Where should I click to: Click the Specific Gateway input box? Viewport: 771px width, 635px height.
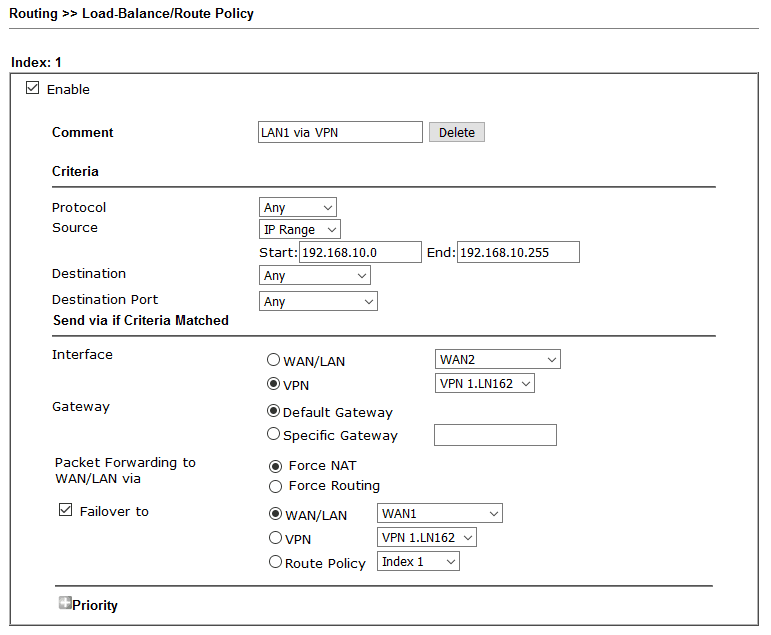[x=495, y=435]
